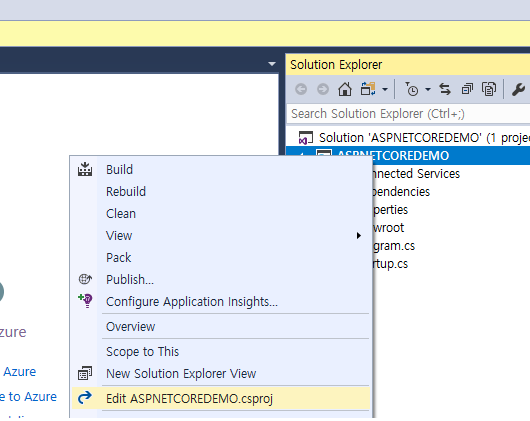Choose Scope to This

(x=221, y=352)
